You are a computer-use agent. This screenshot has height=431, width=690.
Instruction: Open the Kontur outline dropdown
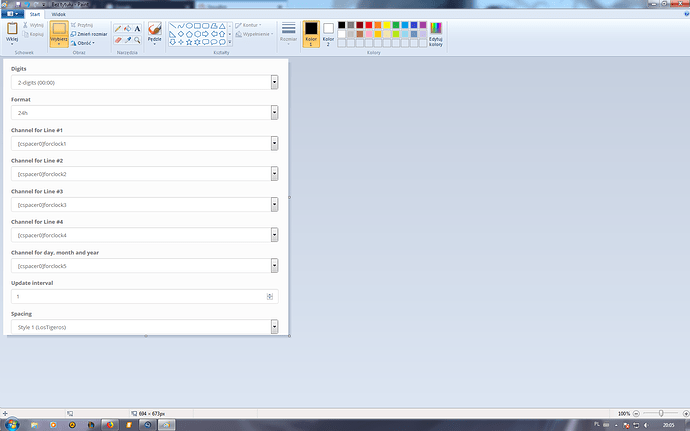pos(252,25)
